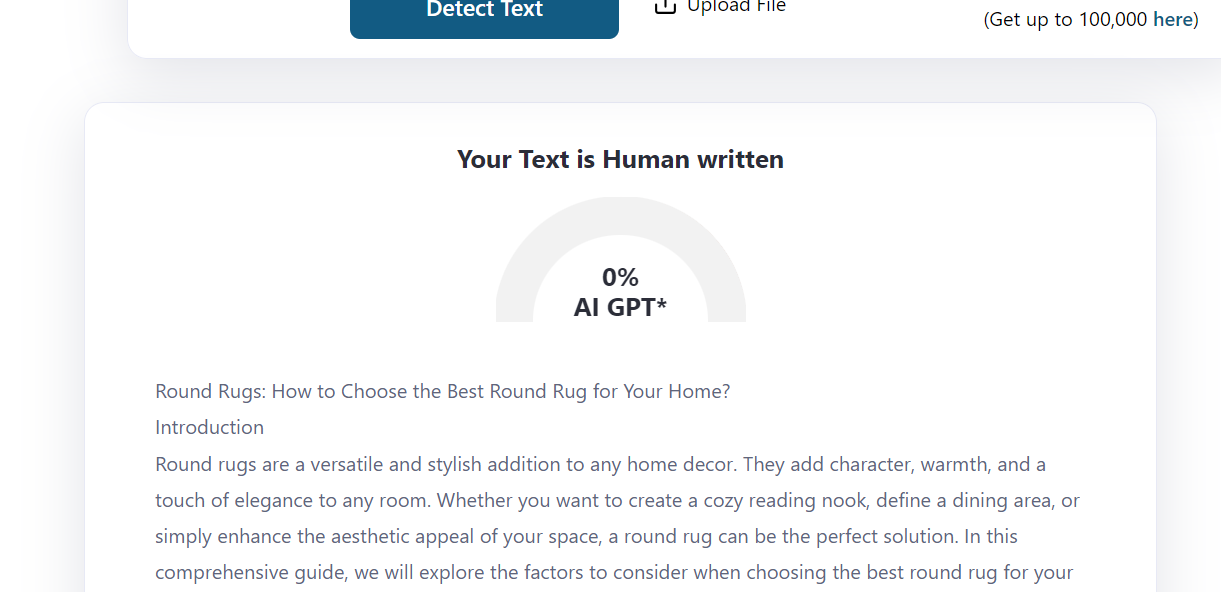Click the Detect Text button

(484, 12)
